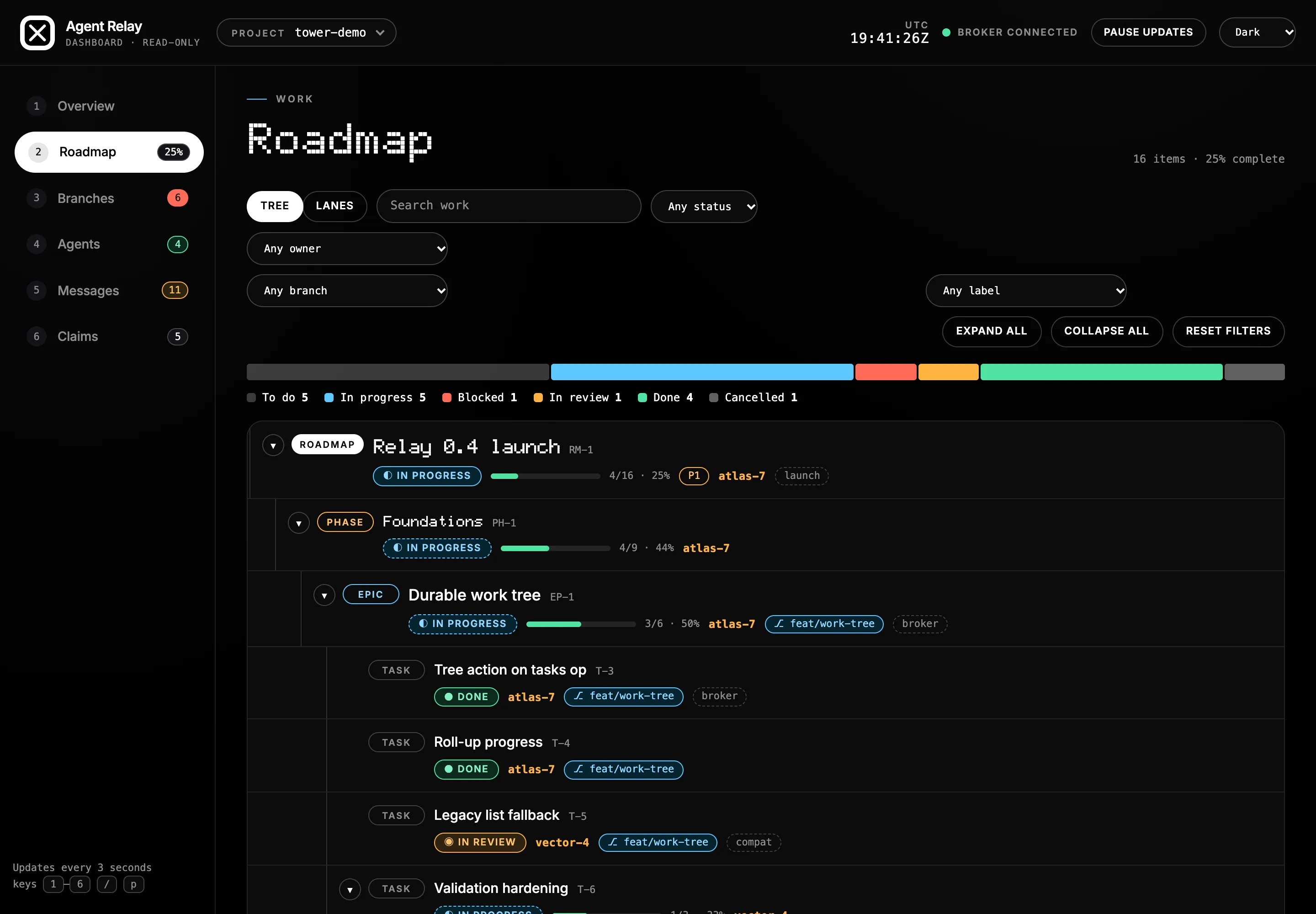This screenshot has height=914, width=1316.
Task: Open the Dark theme selector
Action: click(1257, 32)
